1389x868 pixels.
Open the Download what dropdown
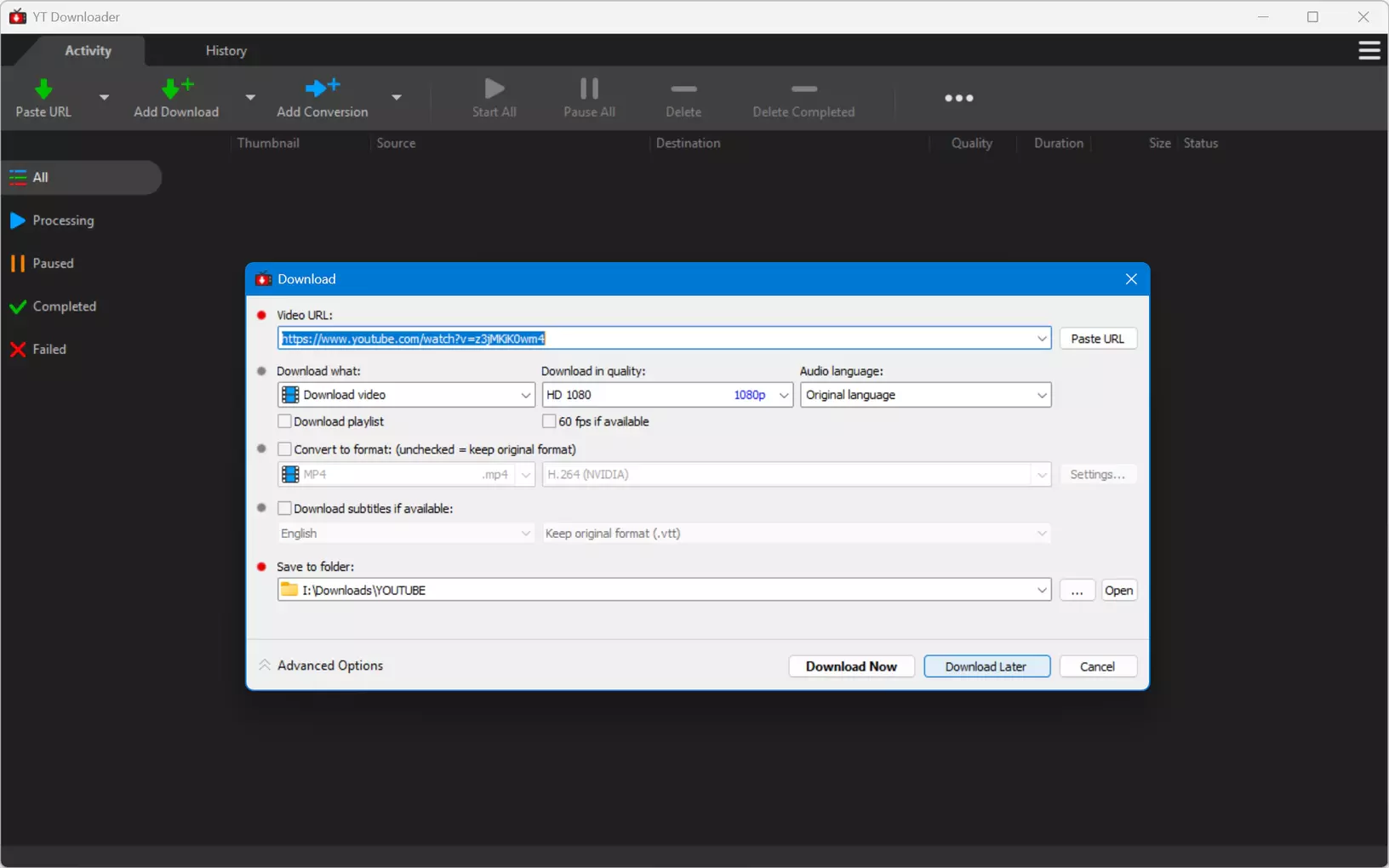pyautogui.click(x=406, y=395)
